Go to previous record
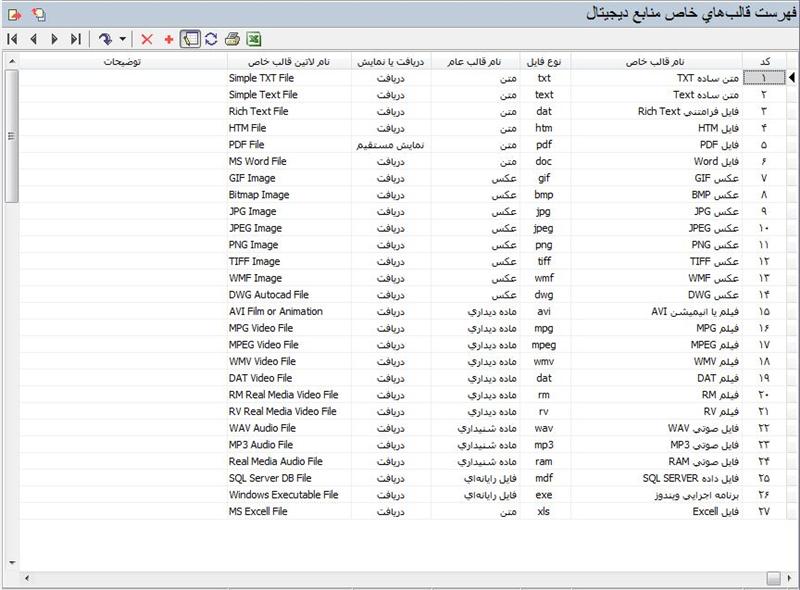The width and height of the screenshot is (800, 590). click(x=34, y=39)
